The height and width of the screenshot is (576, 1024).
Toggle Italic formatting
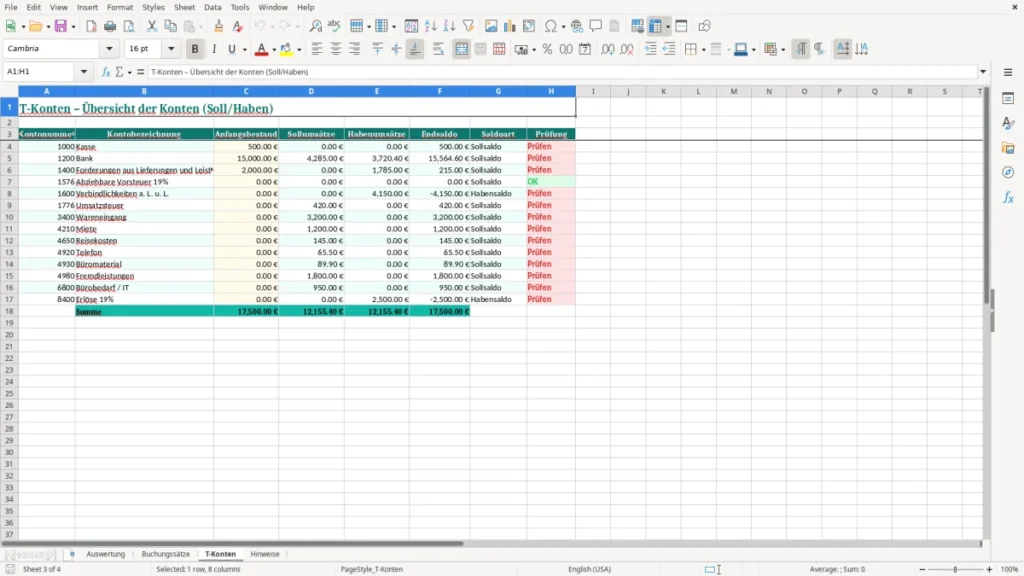(214, 49)
